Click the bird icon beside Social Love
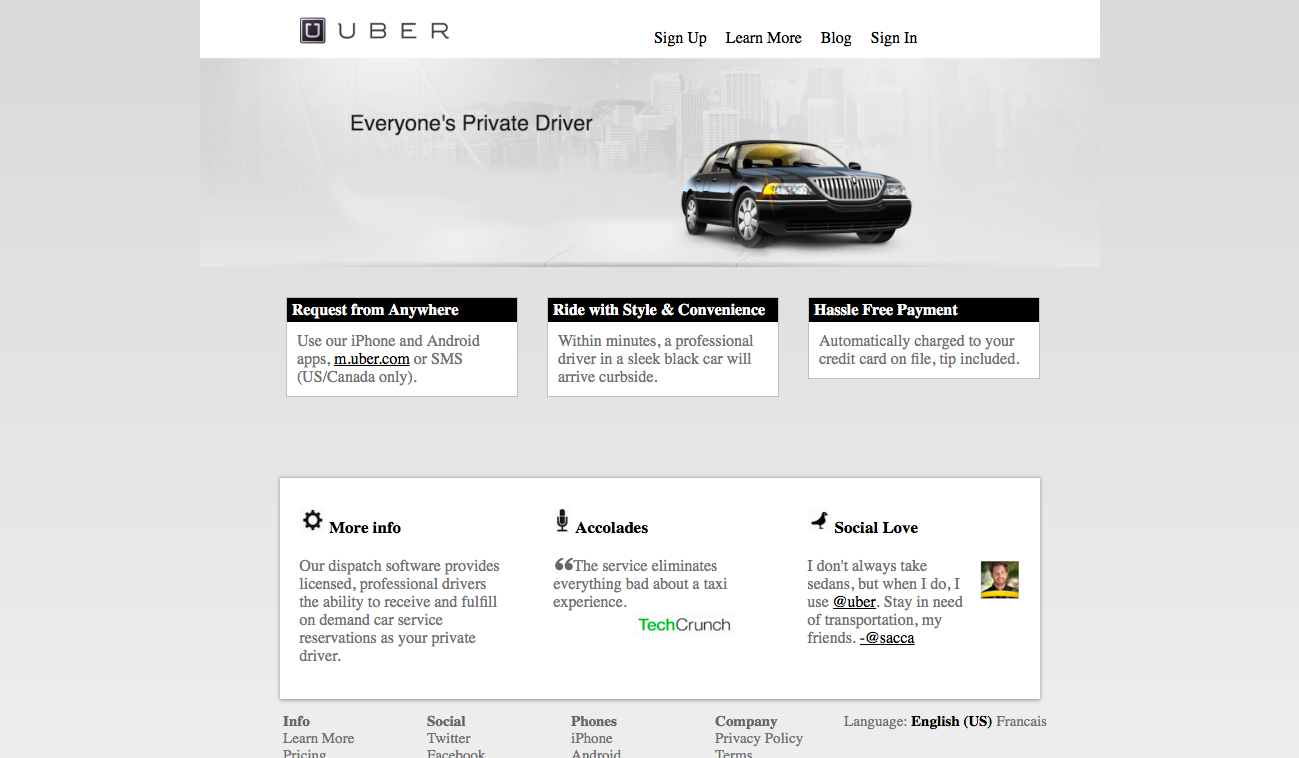Viewport: 1299px width, 758px height. coord(819,520)
